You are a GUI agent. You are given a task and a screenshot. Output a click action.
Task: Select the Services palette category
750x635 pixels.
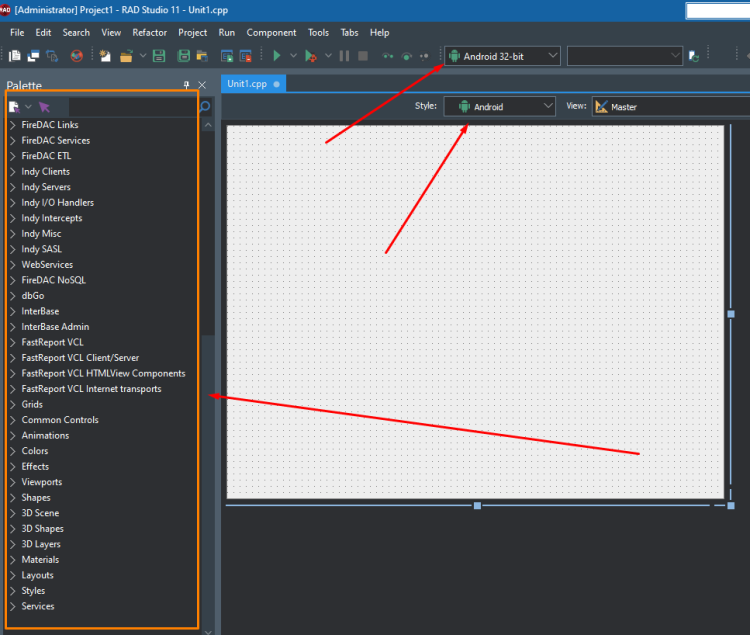click(x=38, y=606)
